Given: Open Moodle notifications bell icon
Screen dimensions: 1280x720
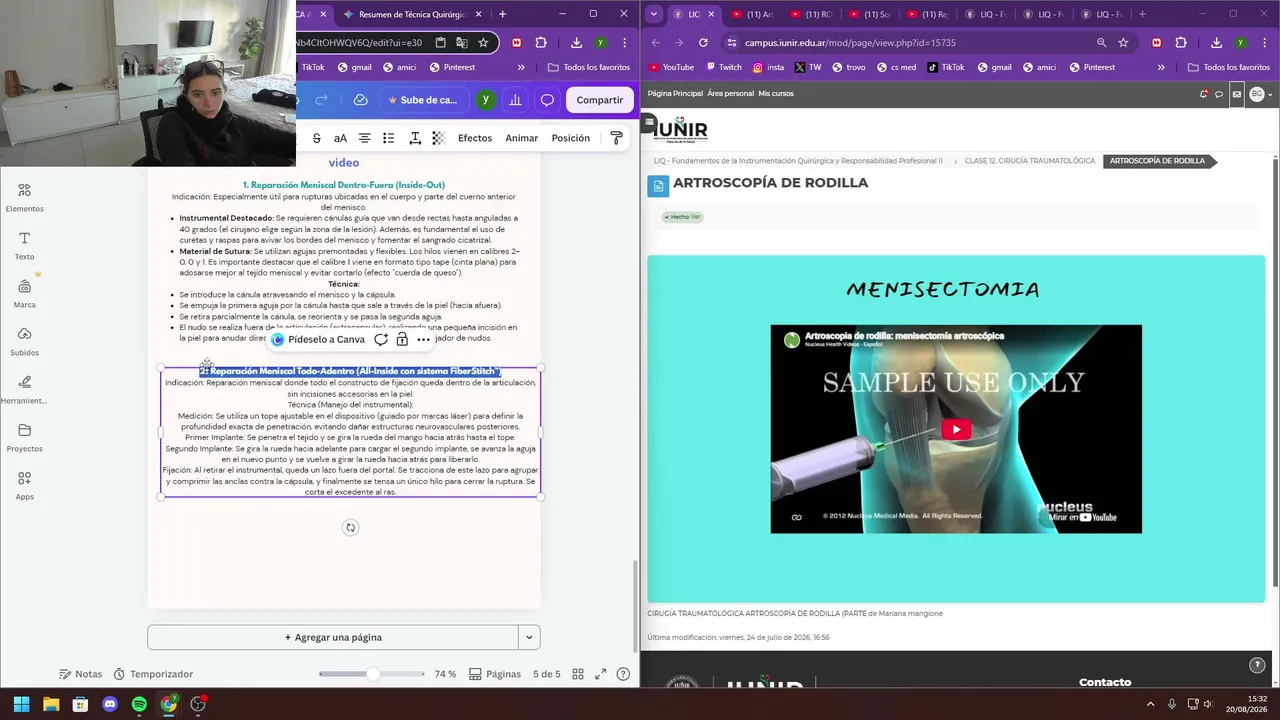Looking at the screenshot, I should (x=1203, y=94).
